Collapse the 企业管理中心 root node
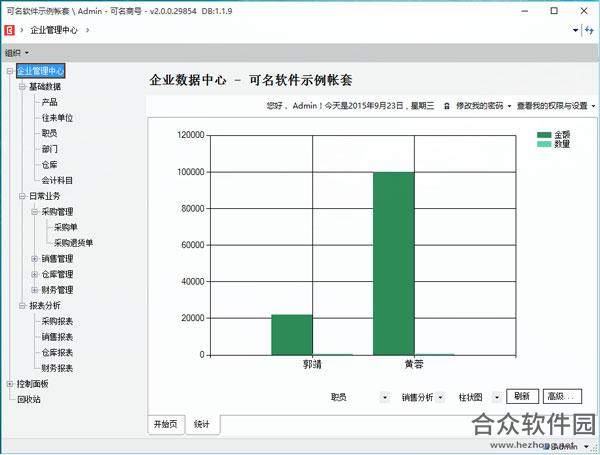This screenshot has width=600, height=455. click(10, 71)
